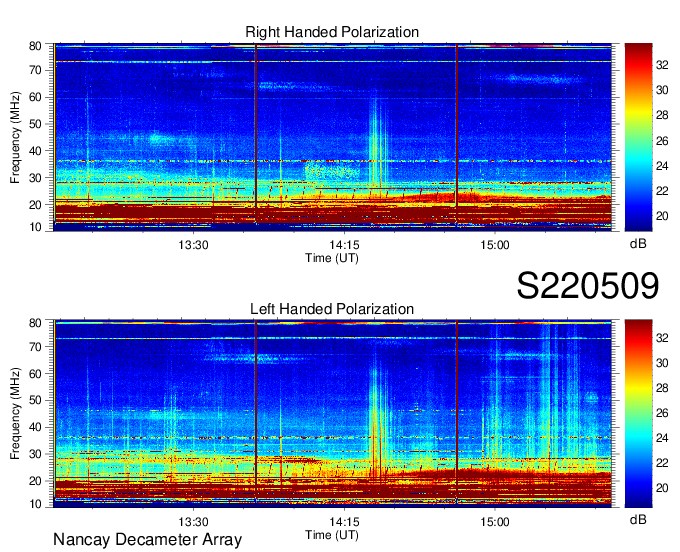Click the "20" frequency tick on the Left Handed plot
This screenshot has width=680, height=552.
tap(36, 481)
